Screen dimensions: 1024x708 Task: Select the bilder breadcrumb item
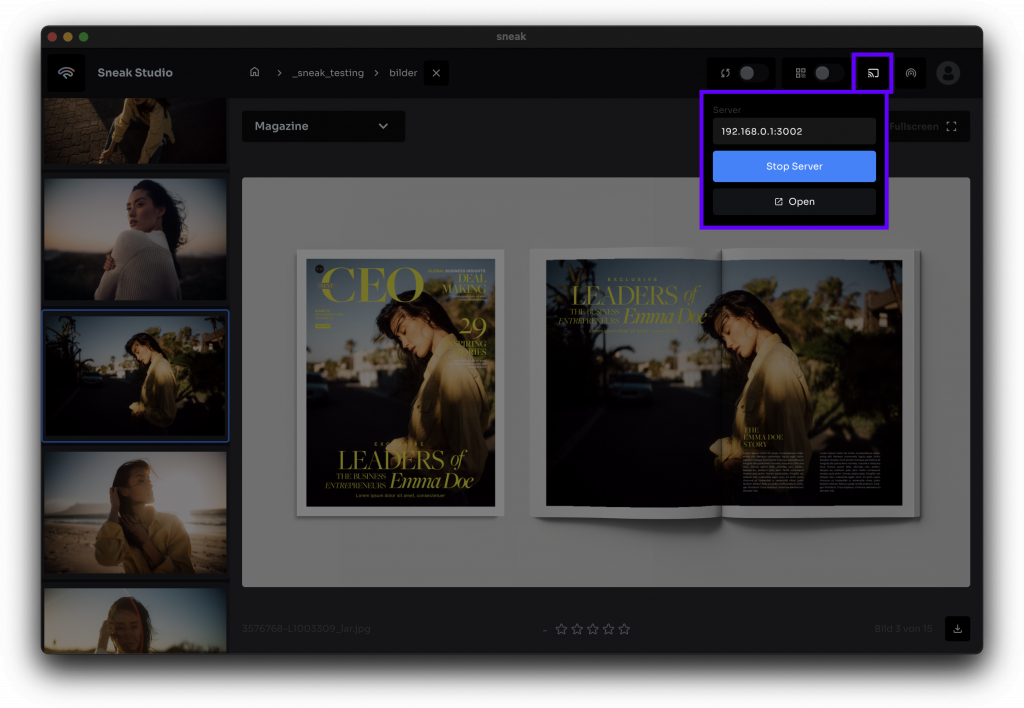tap(403, 73)
